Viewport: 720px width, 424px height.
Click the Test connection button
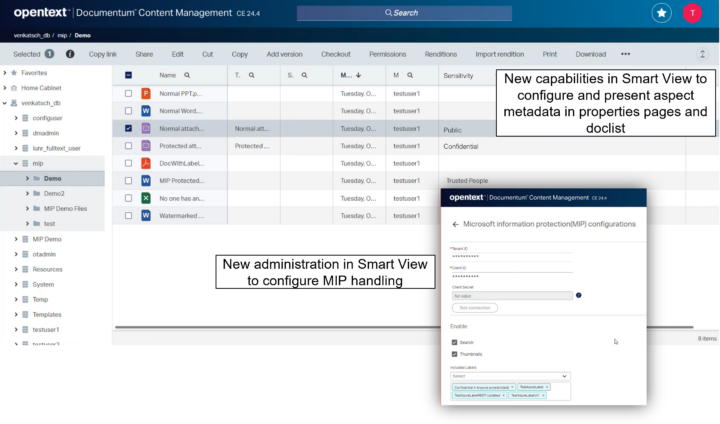tap(475, 308)
